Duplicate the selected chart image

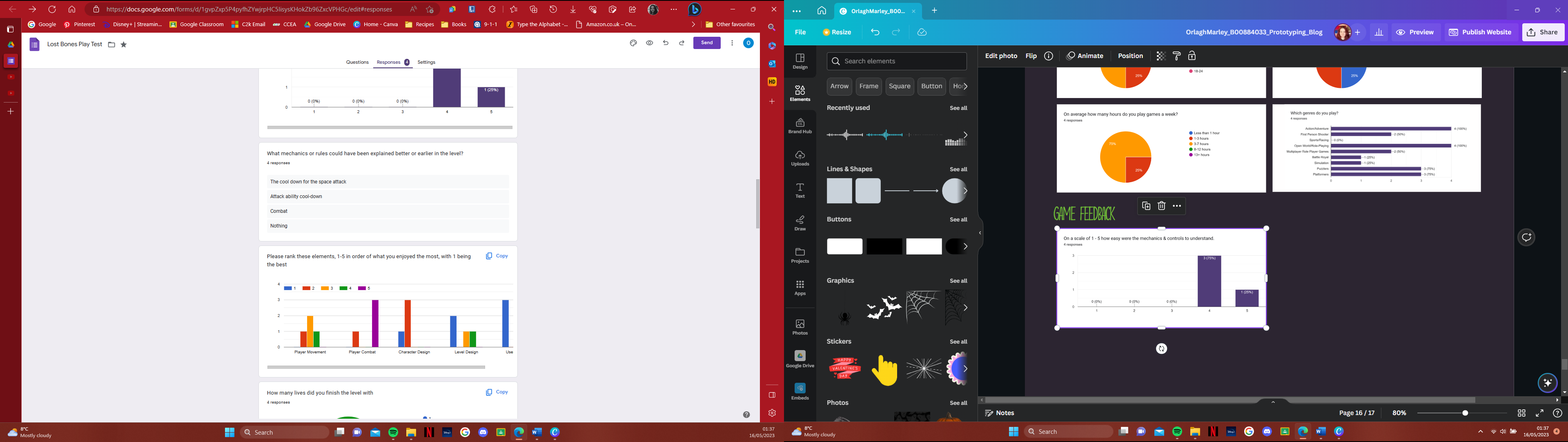(1145, 206)
